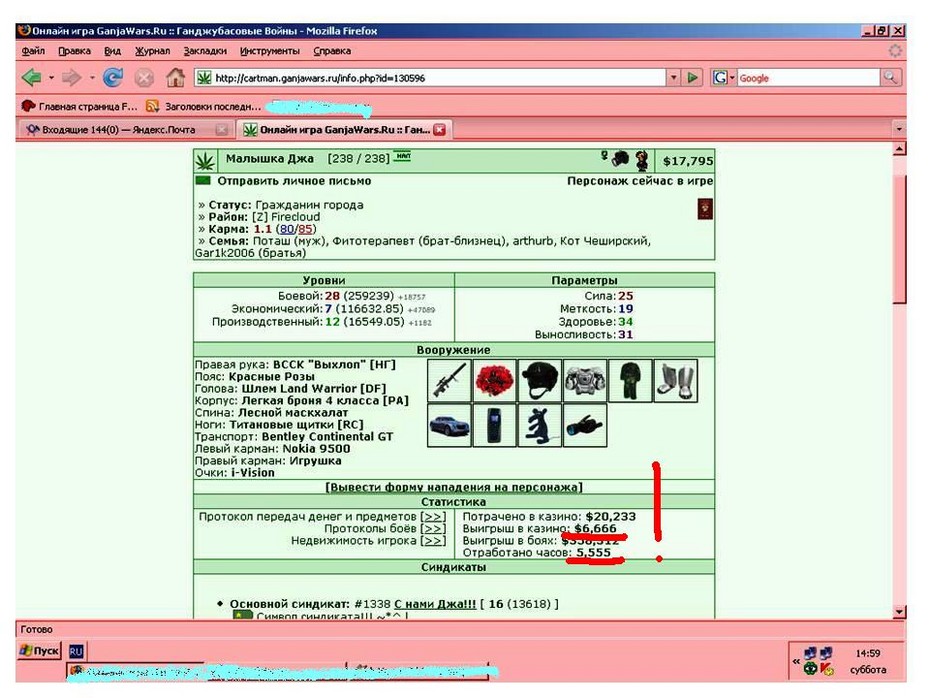Viewport: 930px width, 698px height.
Task: Click the character avatar icon beside $17,795
Action: [x=642, y=160]
